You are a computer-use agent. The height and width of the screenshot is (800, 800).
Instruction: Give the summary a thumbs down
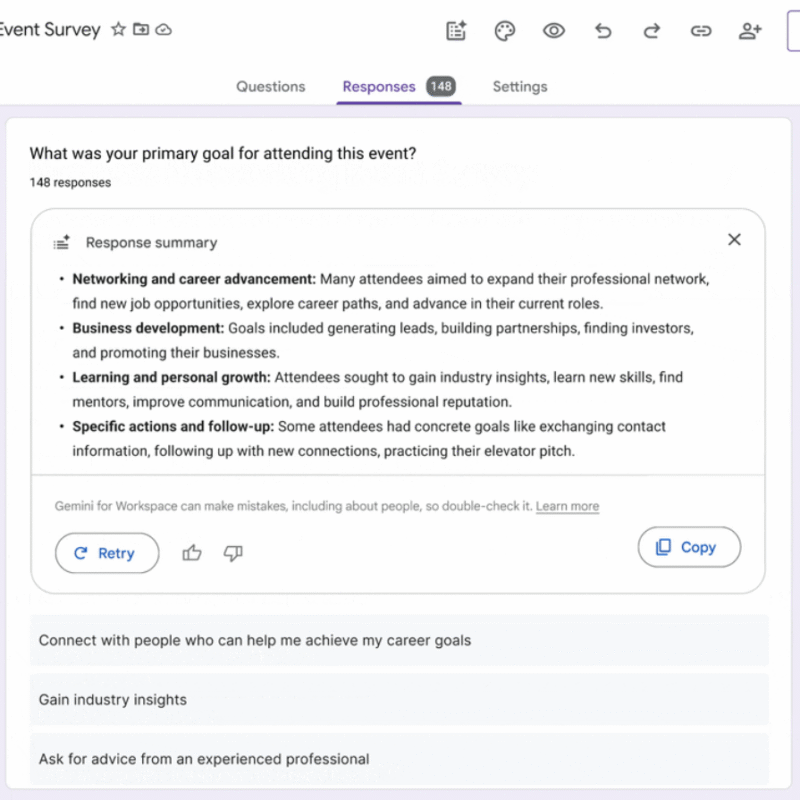click(233, 553)
